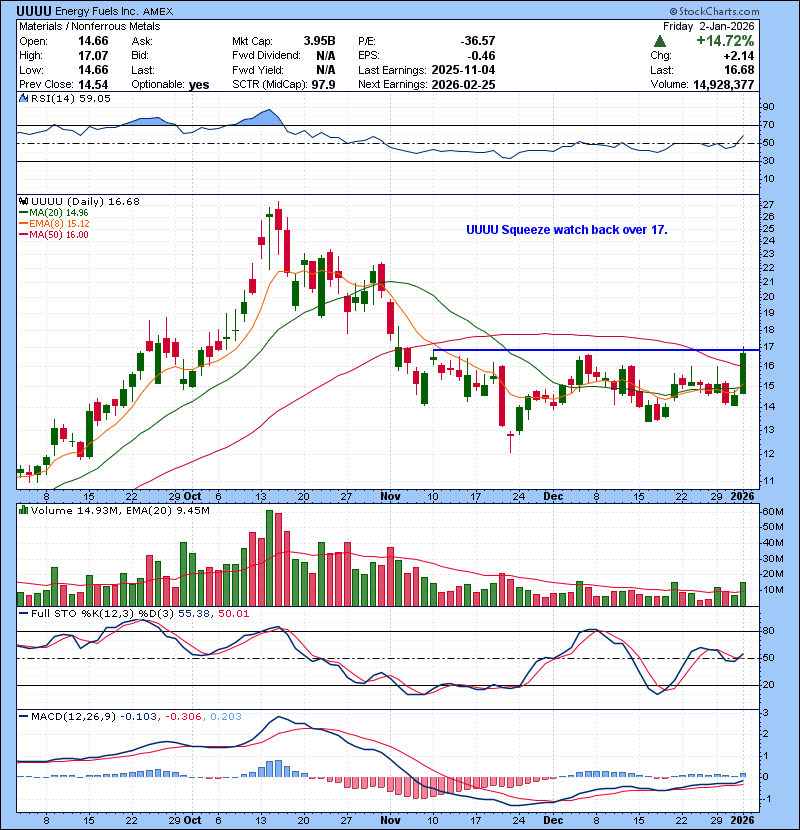Select the red MA(50) 16.00 legend entry
The width and height of the screenshot is (800, 830).
coord(54,235)
